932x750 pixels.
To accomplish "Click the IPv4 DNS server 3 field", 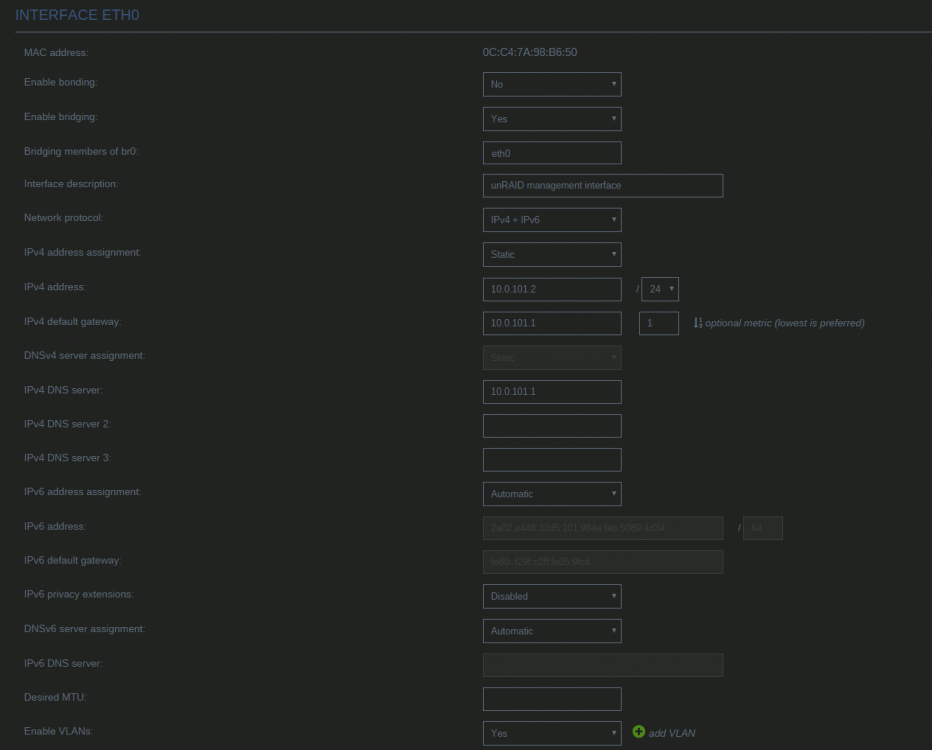I will pyautogui.click(x=552, y=459).
